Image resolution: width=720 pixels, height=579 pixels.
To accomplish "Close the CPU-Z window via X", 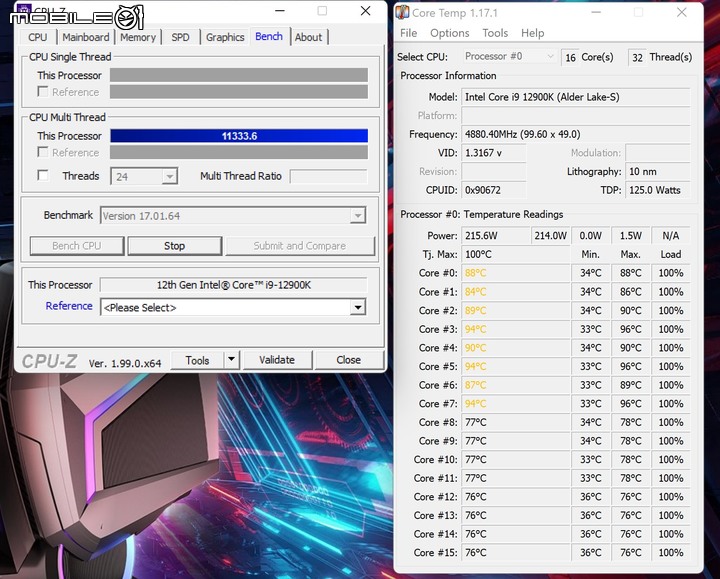I will 366,11.
